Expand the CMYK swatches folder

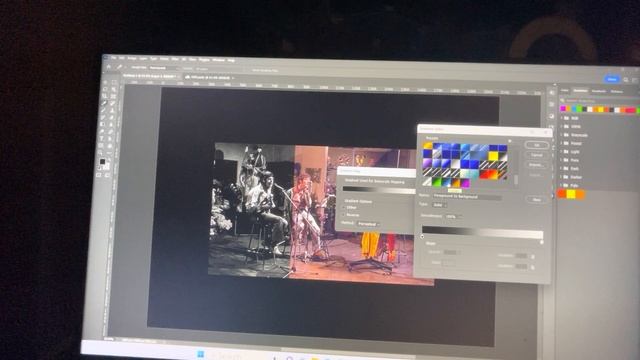point(561,127)
